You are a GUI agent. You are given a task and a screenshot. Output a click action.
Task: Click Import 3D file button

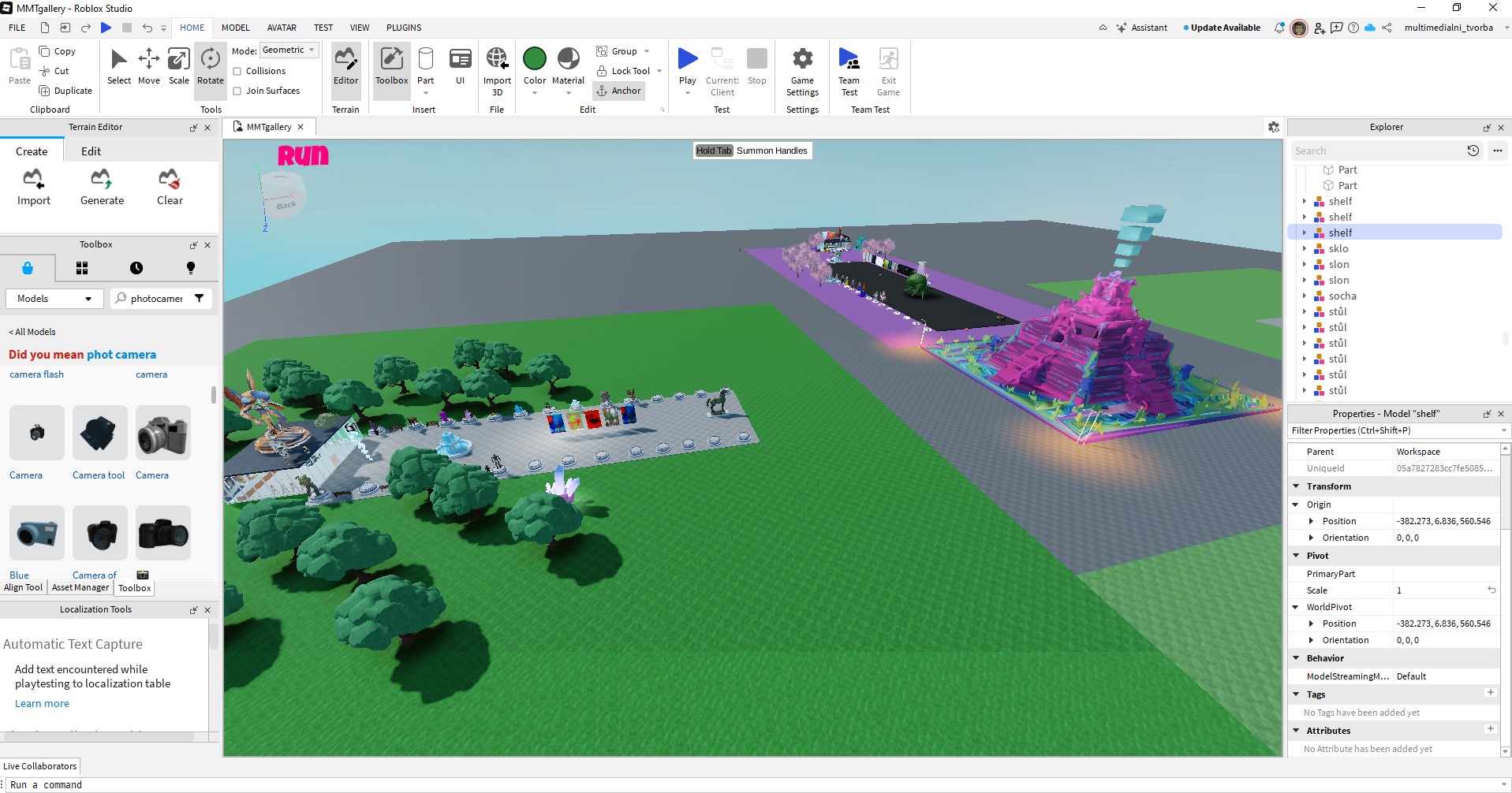click(497, 71)
